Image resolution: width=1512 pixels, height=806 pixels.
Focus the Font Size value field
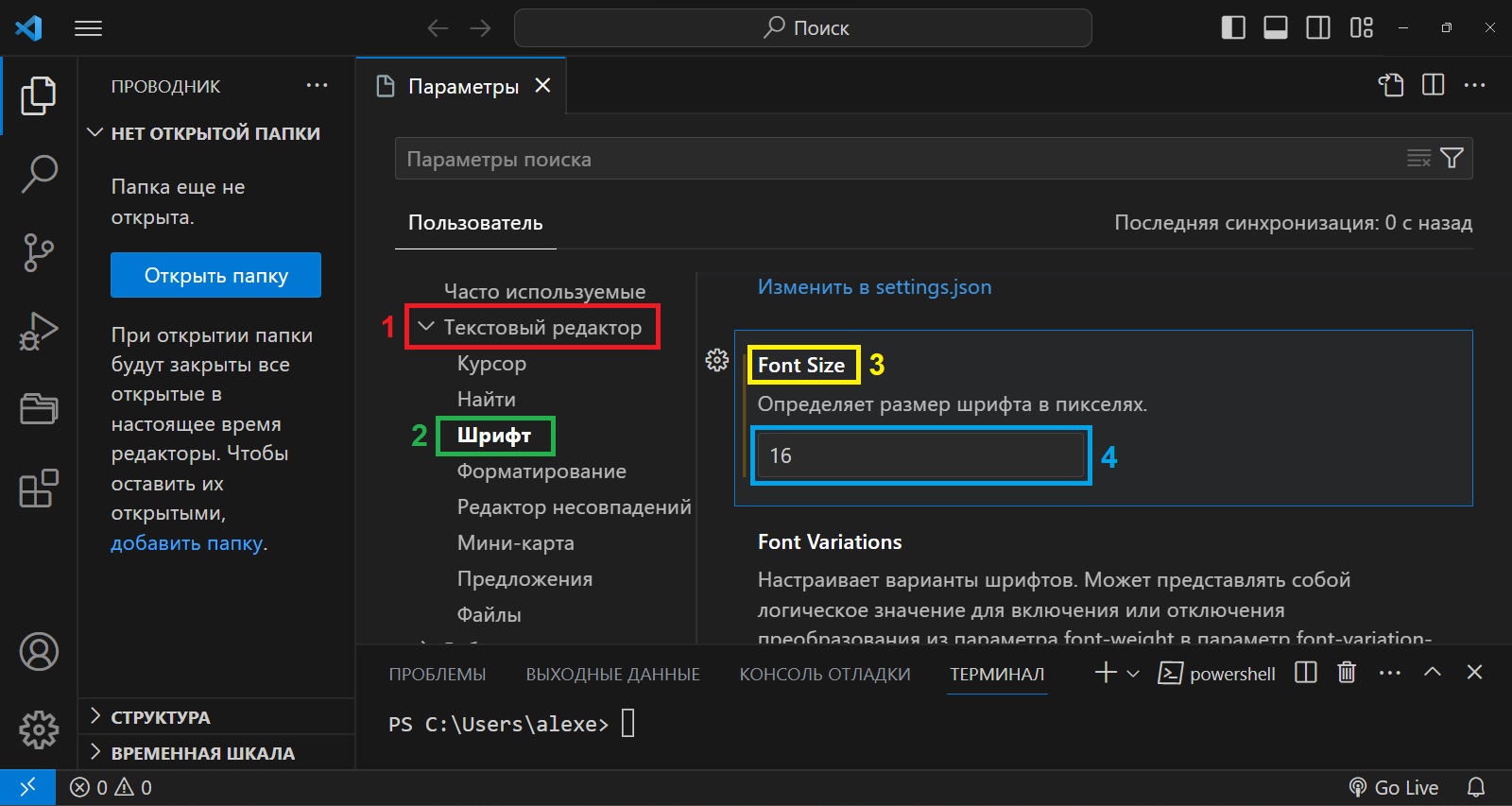[920, 455]
